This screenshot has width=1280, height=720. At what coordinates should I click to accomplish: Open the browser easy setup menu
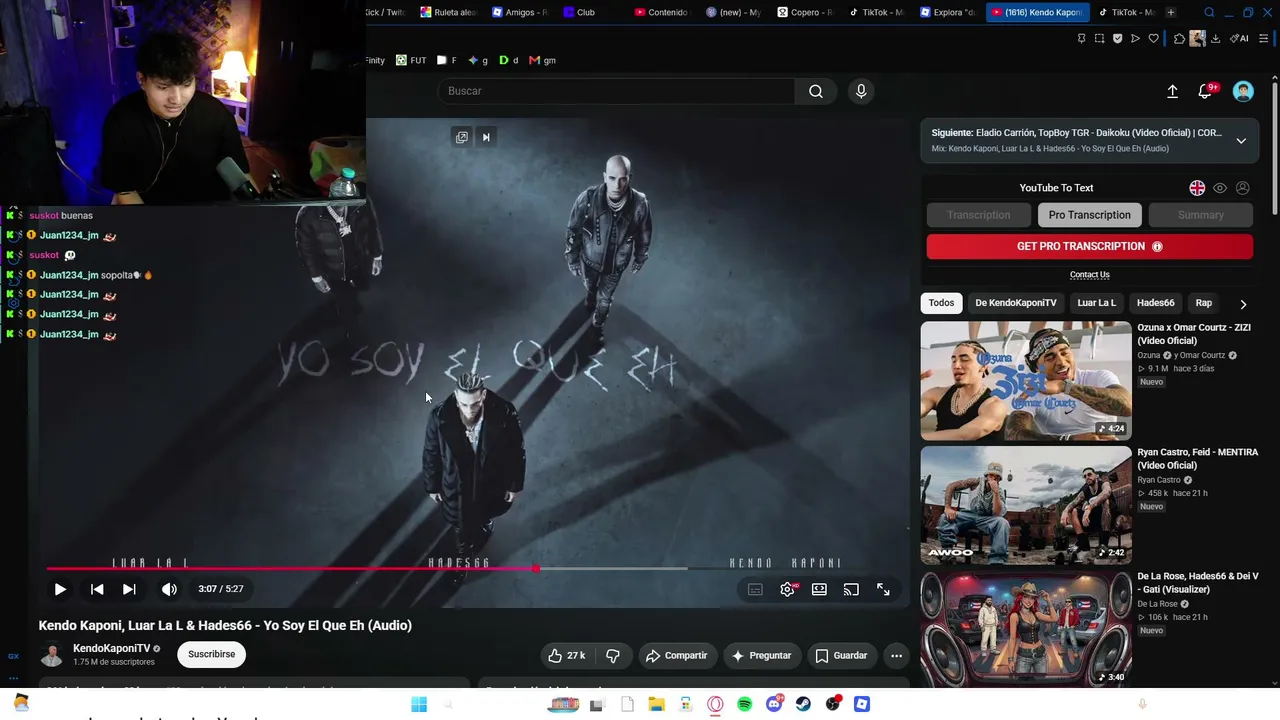click(x=1264, y=39)
